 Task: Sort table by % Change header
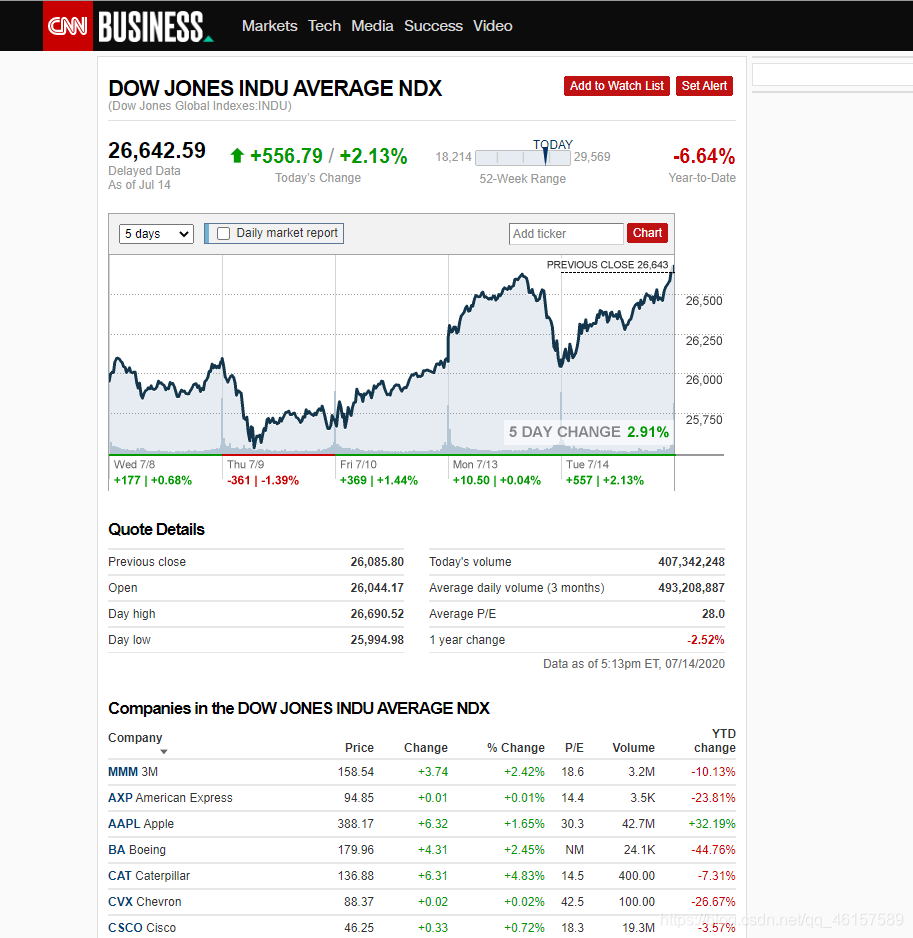[516, 748]
